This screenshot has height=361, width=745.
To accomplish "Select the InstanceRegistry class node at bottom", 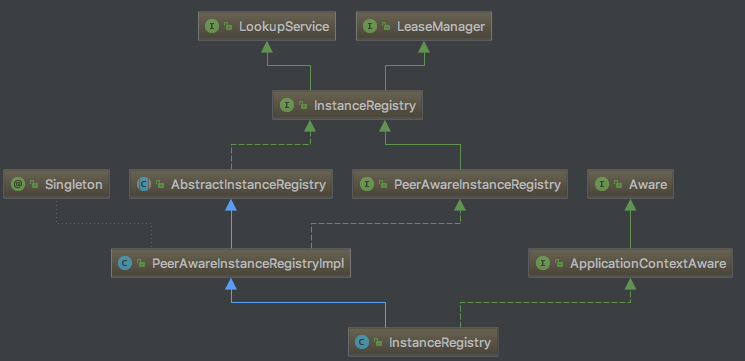I will coord(423,342).
